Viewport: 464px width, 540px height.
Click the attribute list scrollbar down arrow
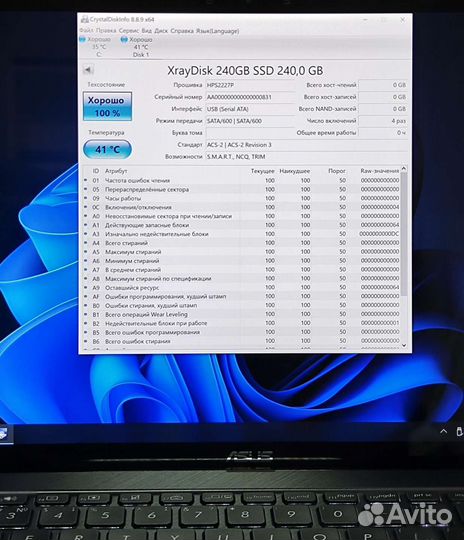404,345
